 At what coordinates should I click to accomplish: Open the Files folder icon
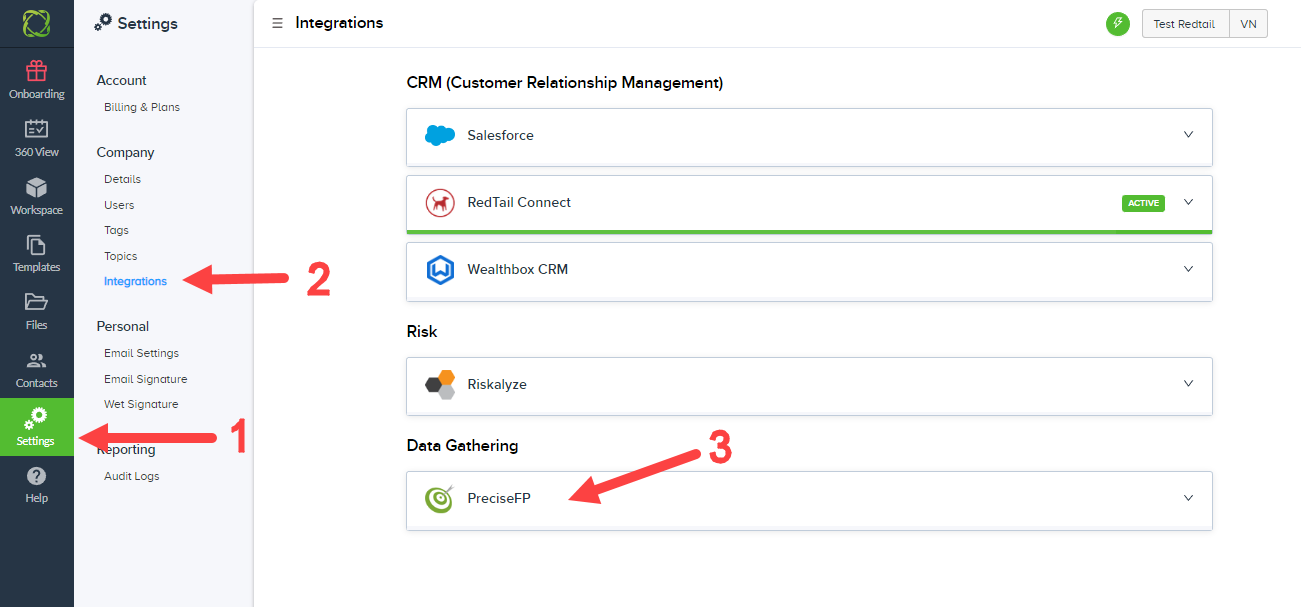[36, 302]
